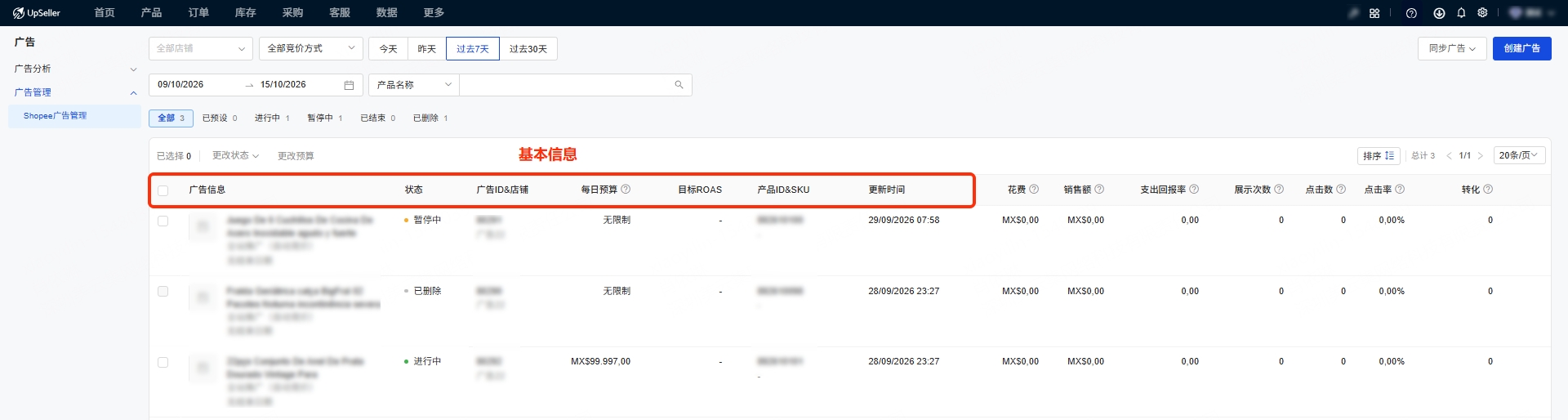Viewport: 1568px width, 420px height.
Task: Select the 昨天 date range tab
Action: click(427, 49)
